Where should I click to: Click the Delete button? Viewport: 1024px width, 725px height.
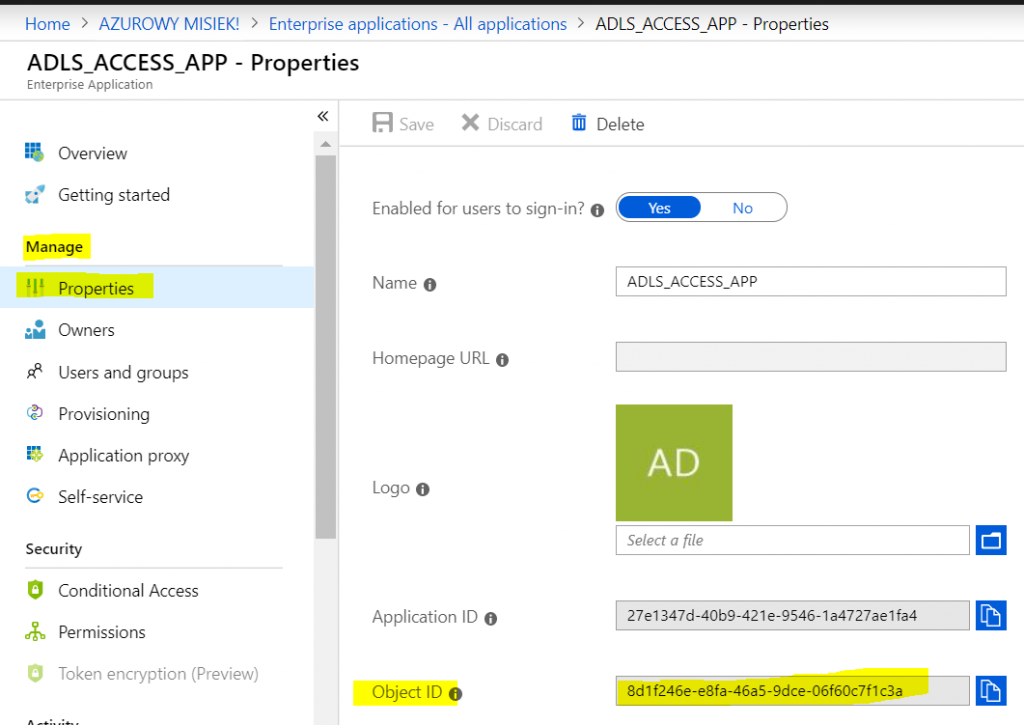coord(607,123)
